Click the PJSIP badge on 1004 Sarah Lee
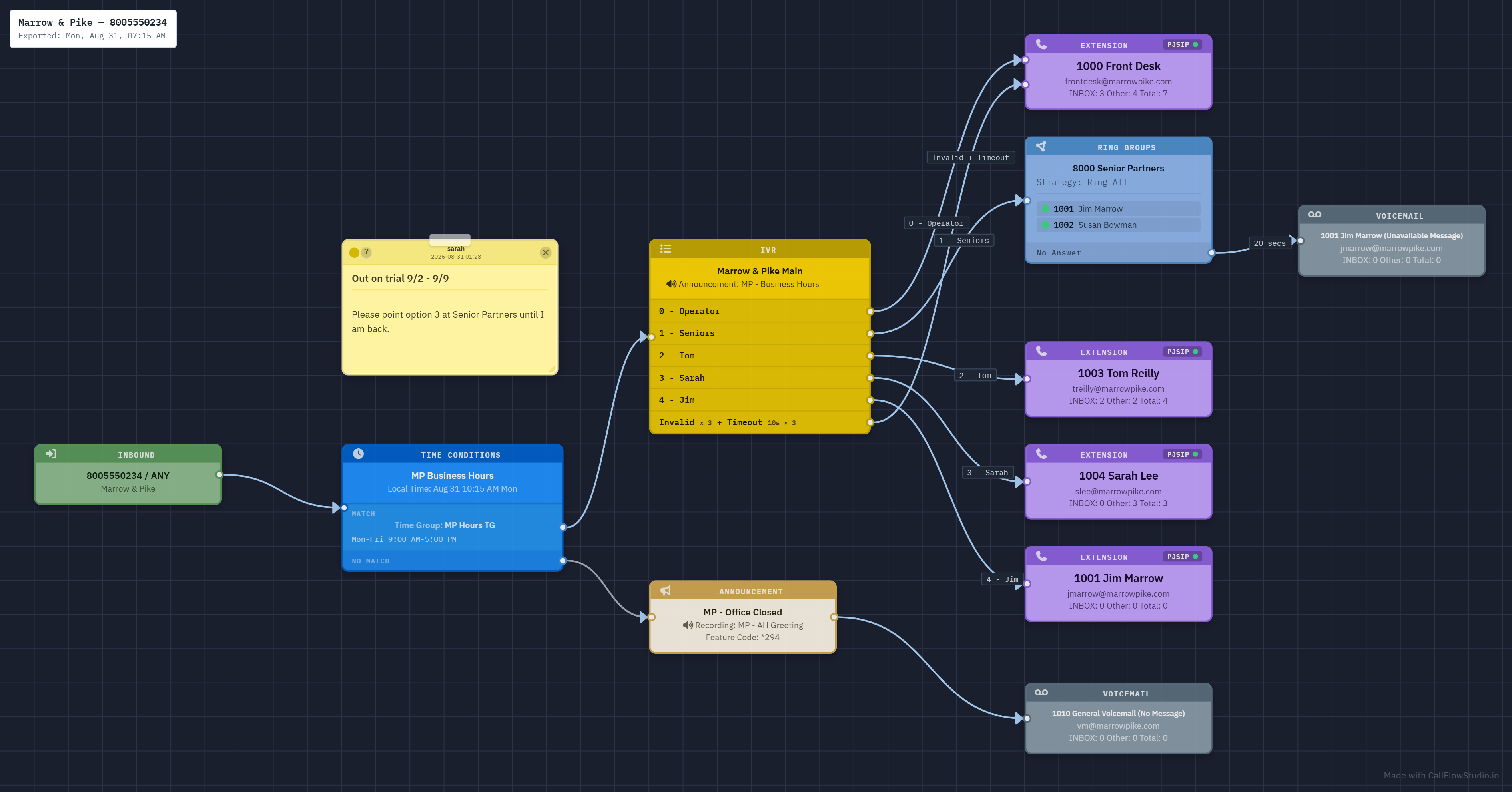 (x=1182, y=455)
